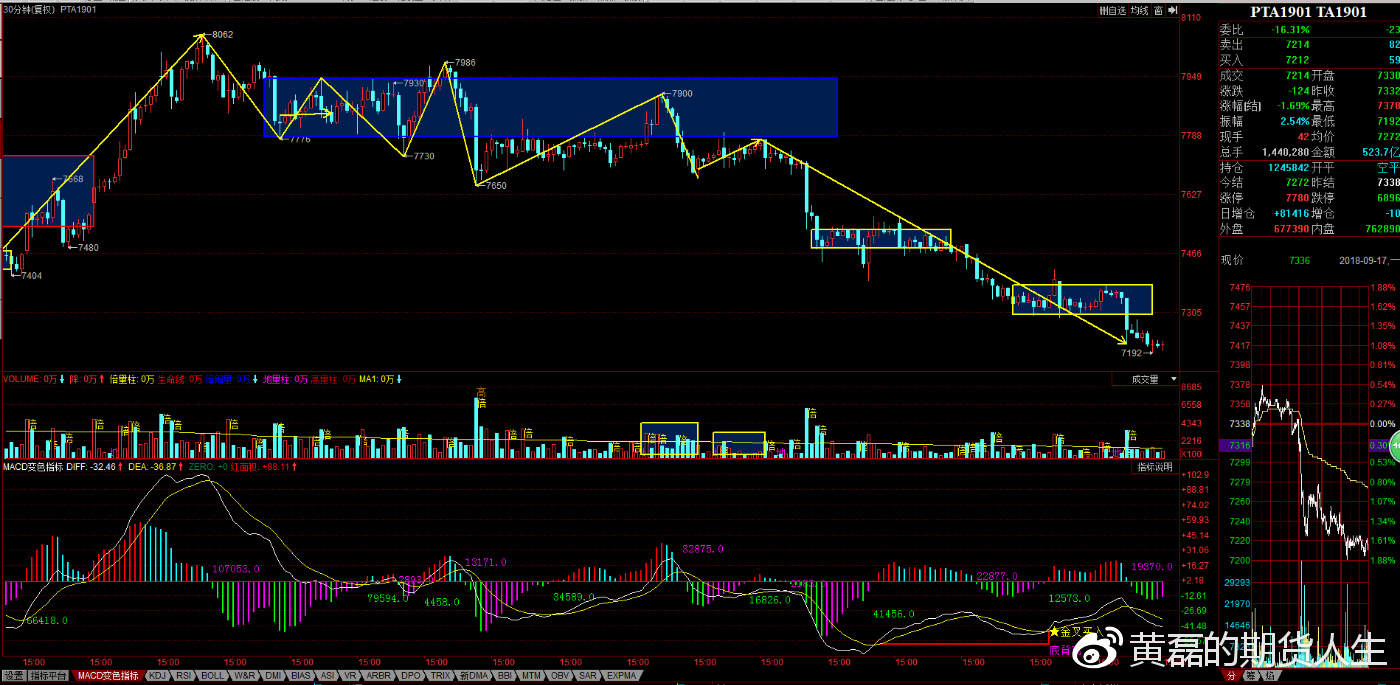
Task: Select the MTM indicator tab
Action: (532, 677)
